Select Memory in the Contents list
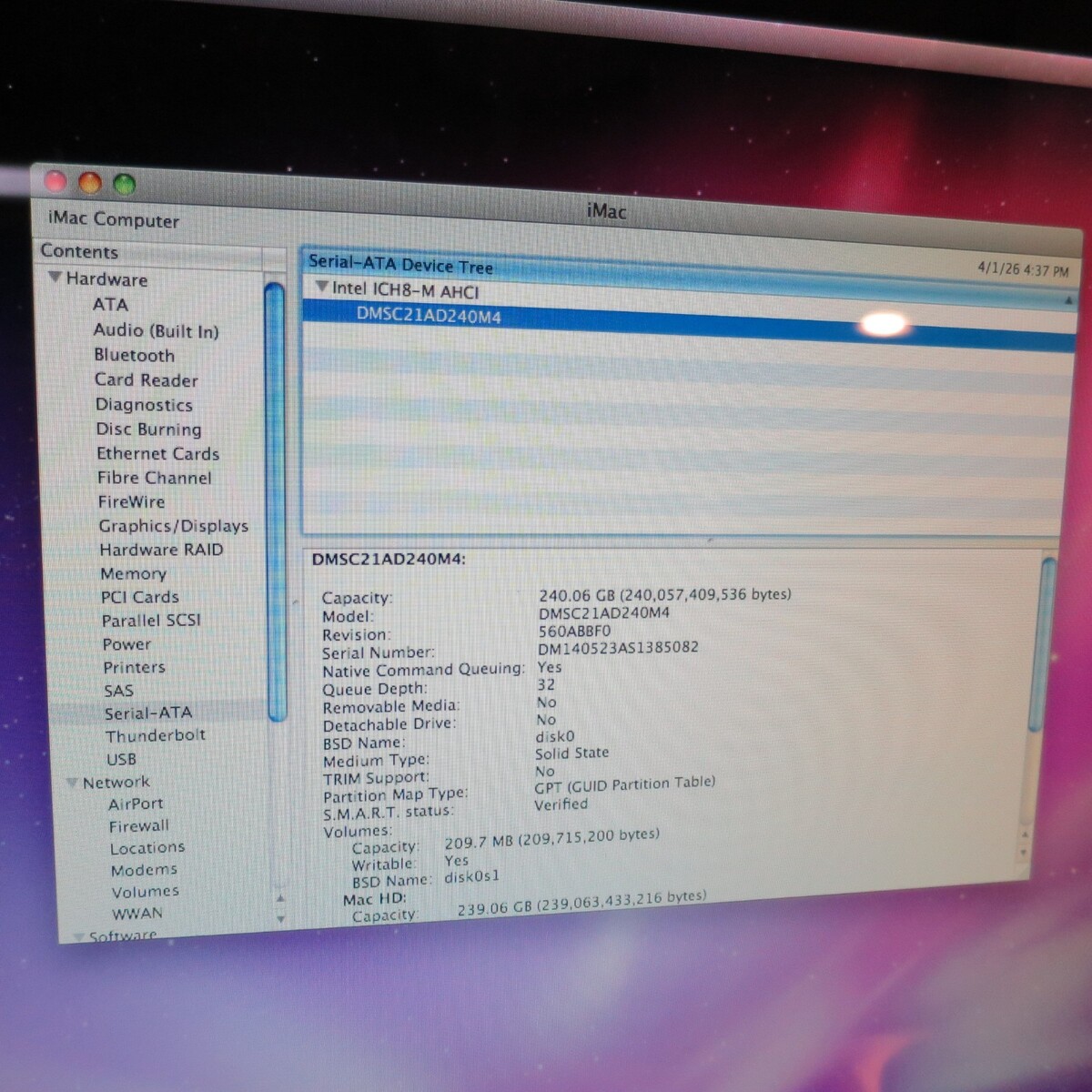Image resolution: width=1092 pixels, height=1092 pixels. tap(133, 573)
